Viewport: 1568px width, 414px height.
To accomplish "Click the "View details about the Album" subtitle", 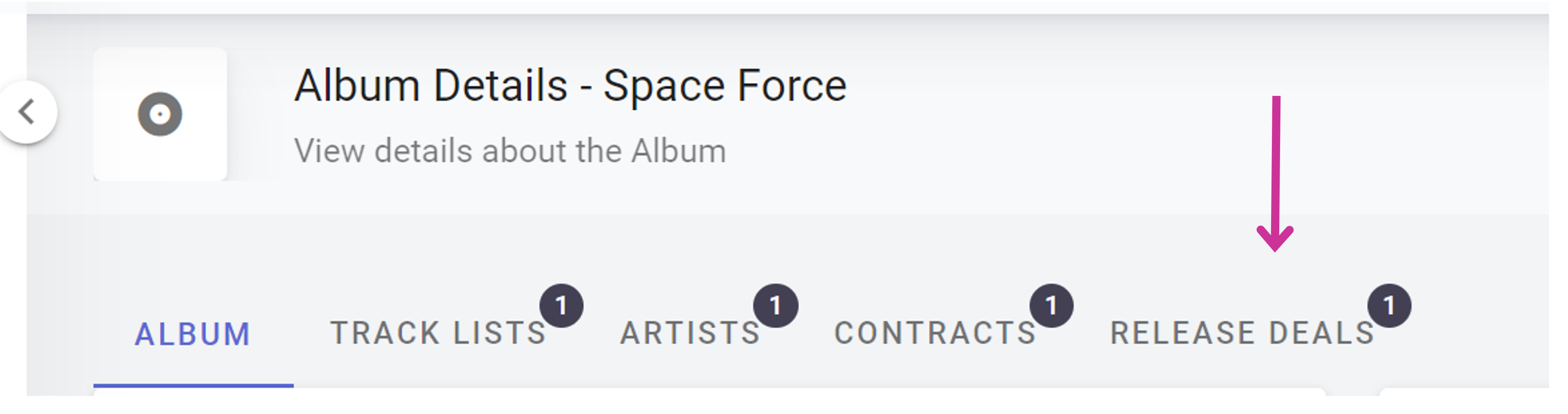I will tap(510, 151).
